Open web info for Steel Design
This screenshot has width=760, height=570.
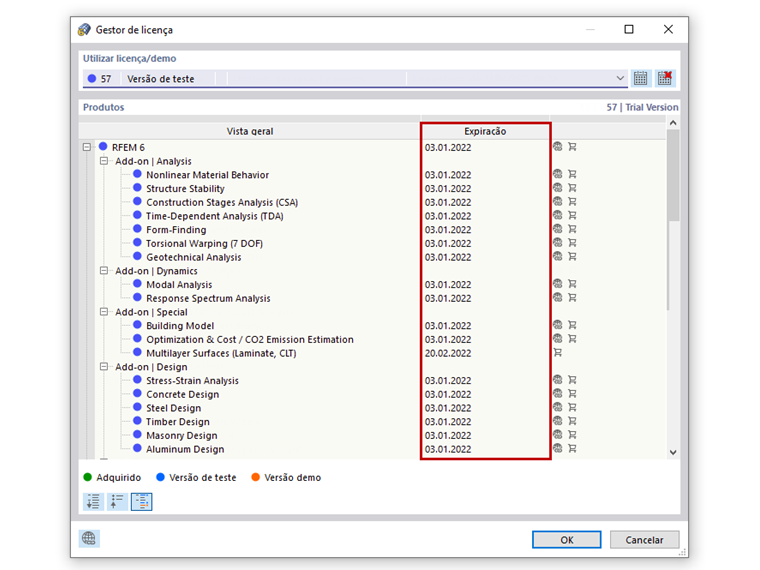point(558,407)
